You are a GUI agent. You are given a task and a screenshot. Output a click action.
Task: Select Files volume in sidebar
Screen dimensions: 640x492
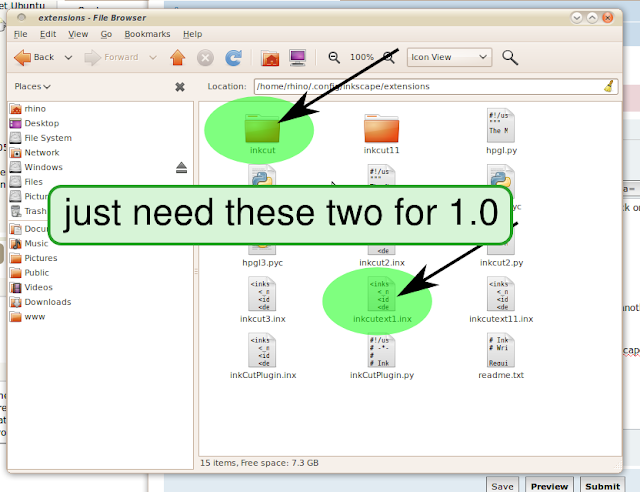[26, 182]
